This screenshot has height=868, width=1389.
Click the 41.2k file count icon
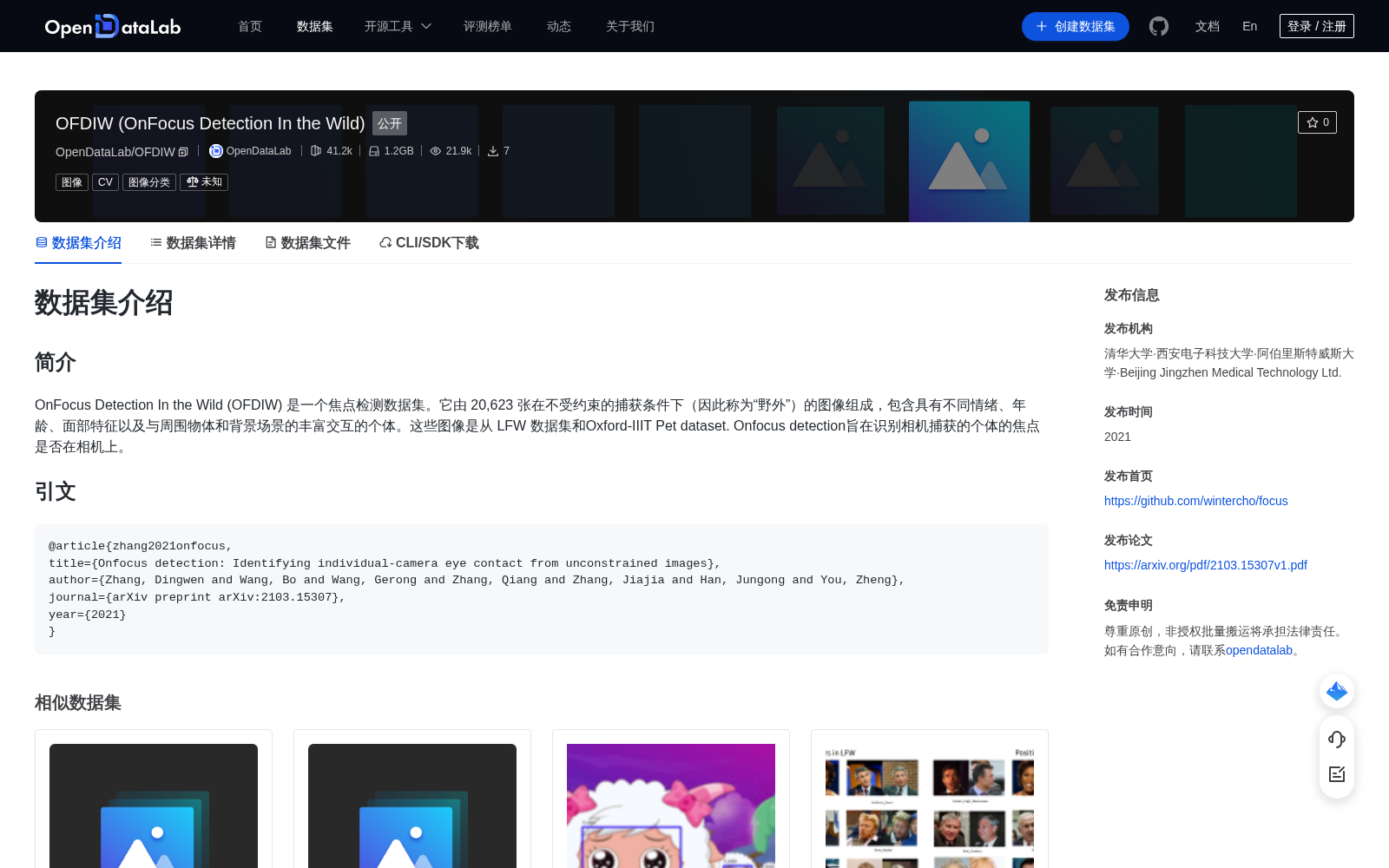click(x=316, y=151)
